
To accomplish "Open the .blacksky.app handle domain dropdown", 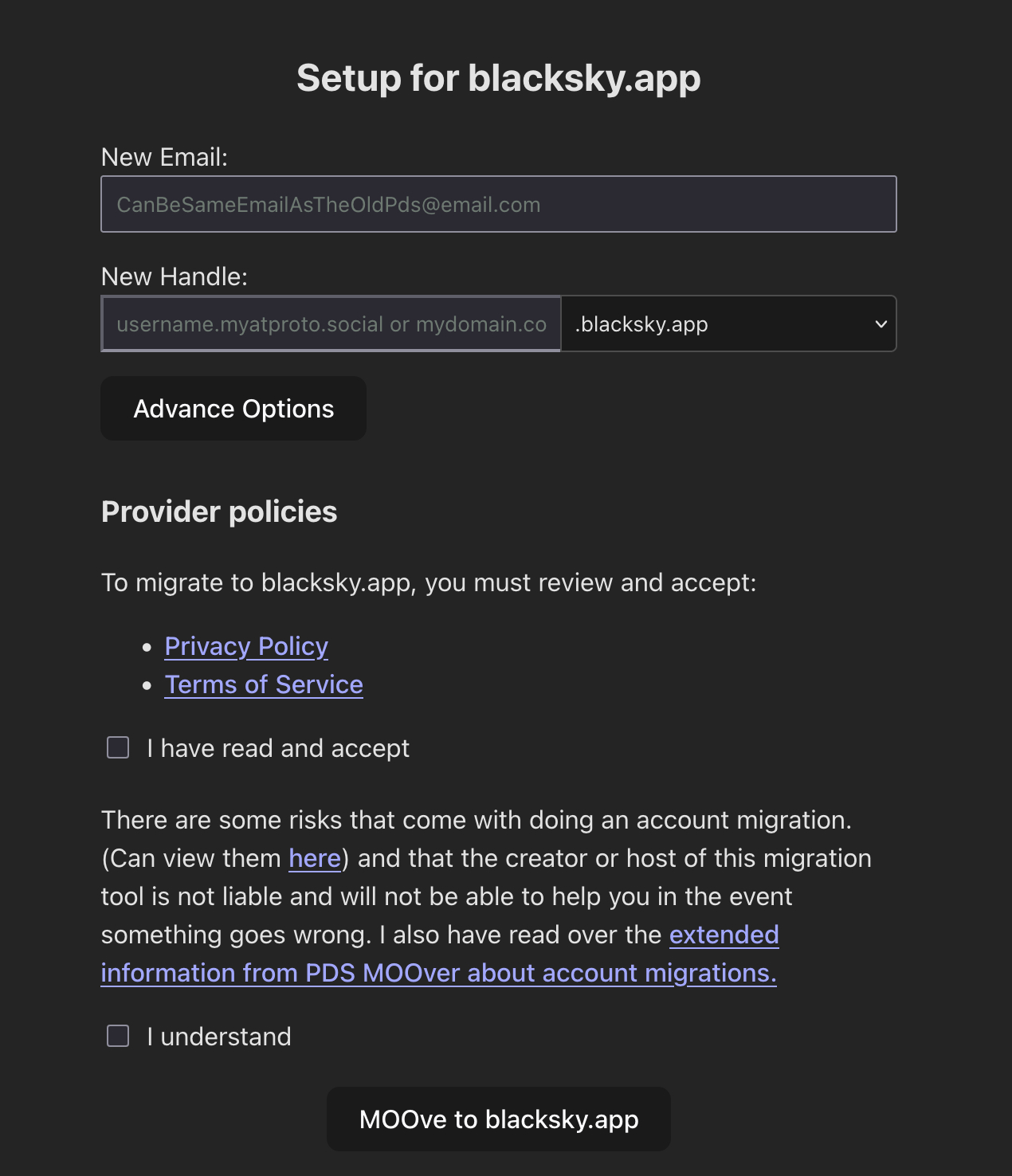I will pyautogui.click(x=728, y=324).
